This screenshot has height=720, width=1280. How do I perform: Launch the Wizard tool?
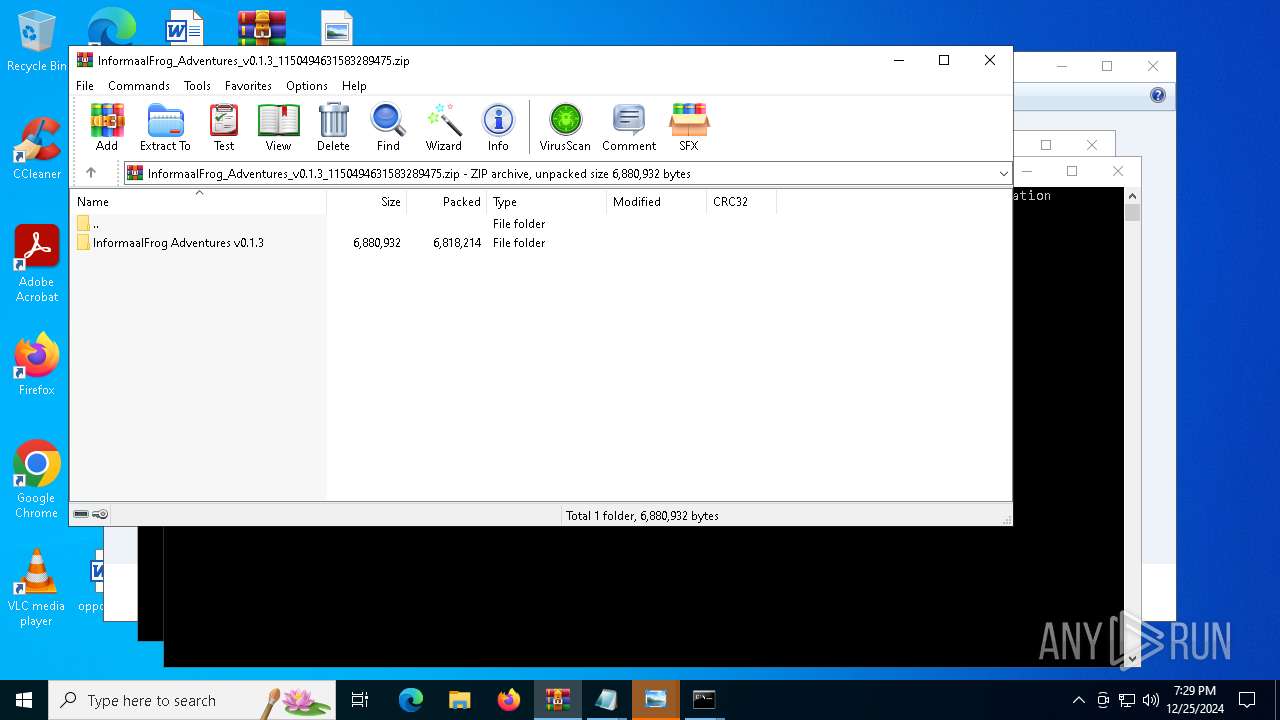443,127
